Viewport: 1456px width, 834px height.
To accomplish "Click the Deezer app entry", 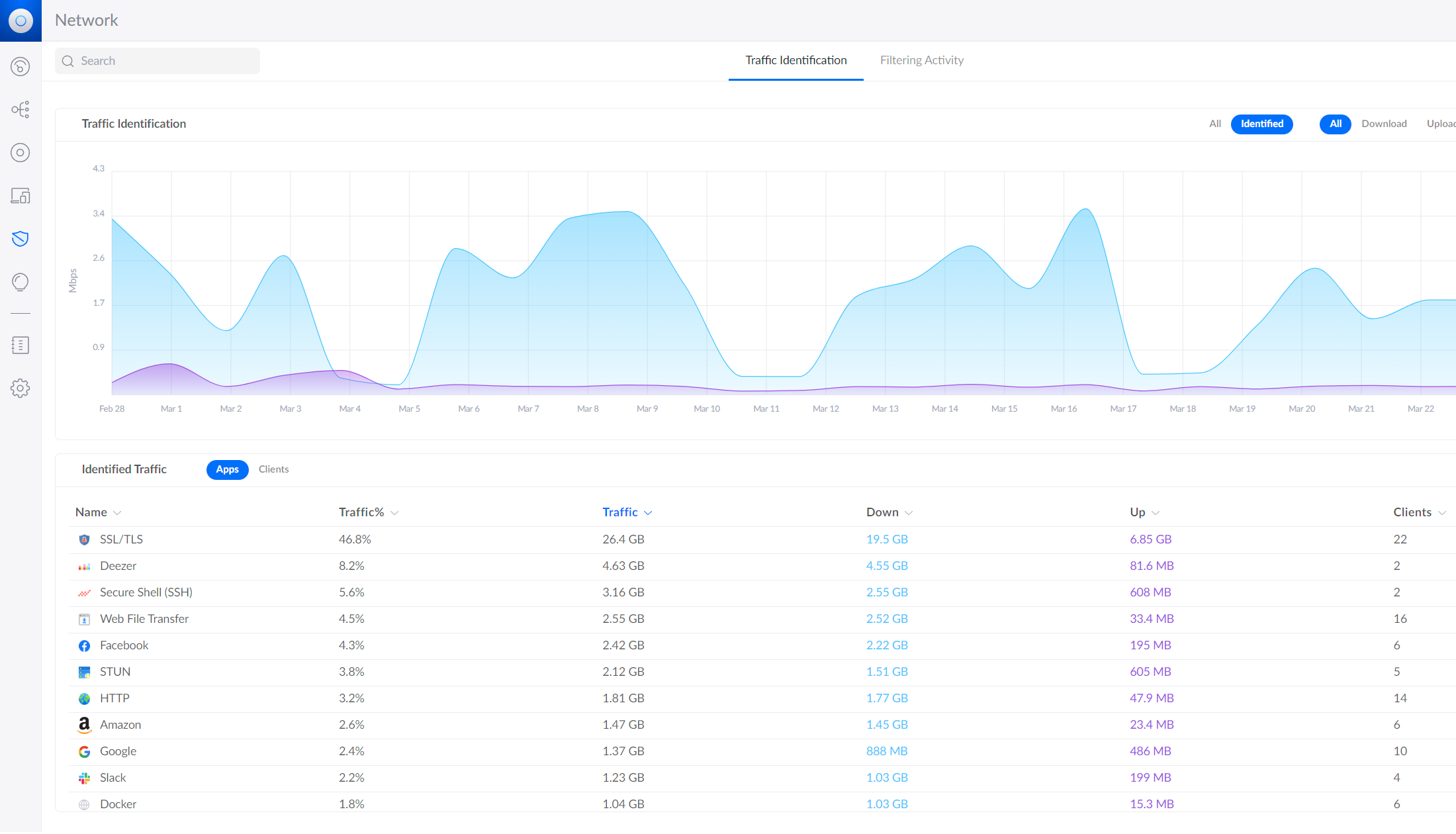I will click(x=118, y=566).
